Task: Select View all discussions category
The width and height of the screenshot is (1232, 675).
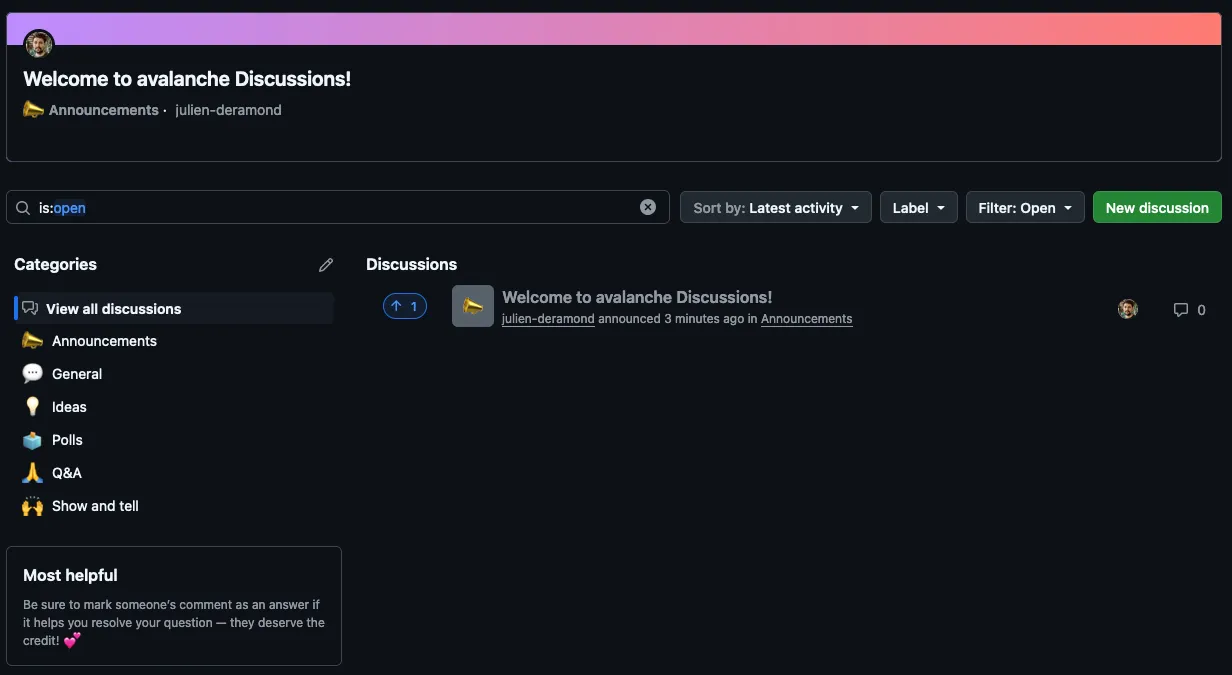Action: (x=113, y=309)
